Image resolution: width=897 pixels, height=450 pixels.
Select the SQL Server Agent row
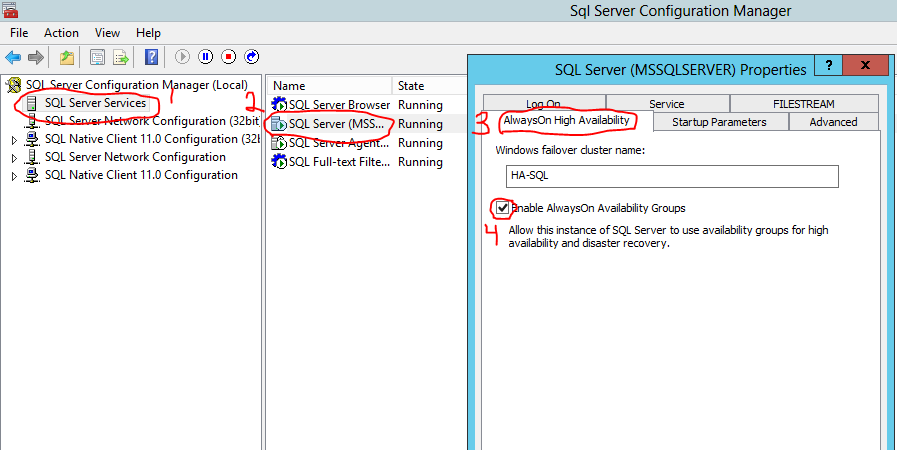coord(366,142)
